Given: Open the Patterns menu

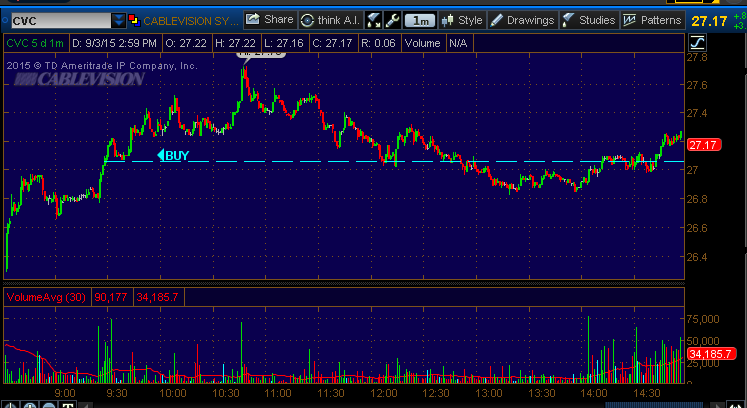Looking at the screenshot, I should 651,19.
